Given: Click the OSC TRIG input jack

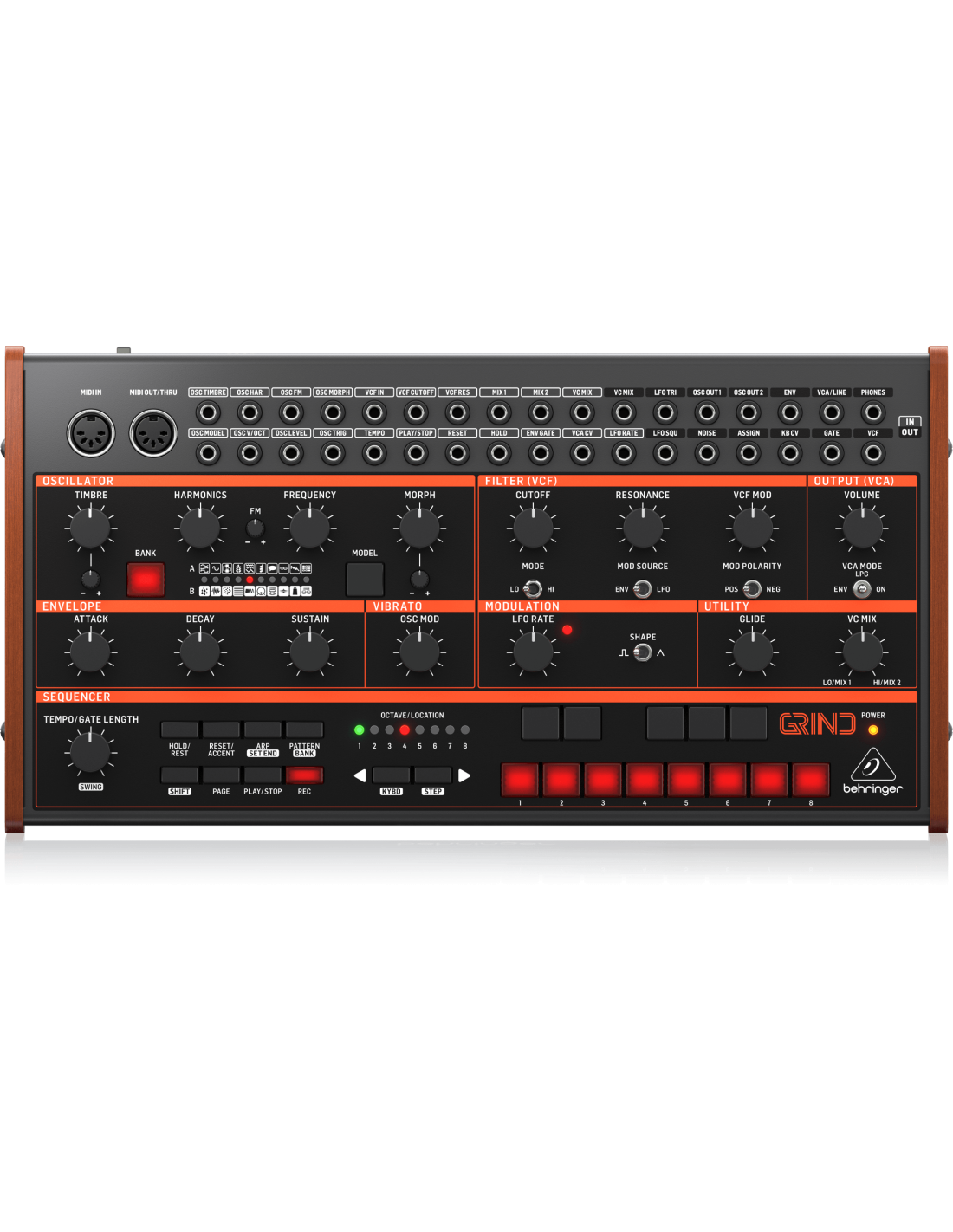Looking at the screenshot, I should [333, 452].
